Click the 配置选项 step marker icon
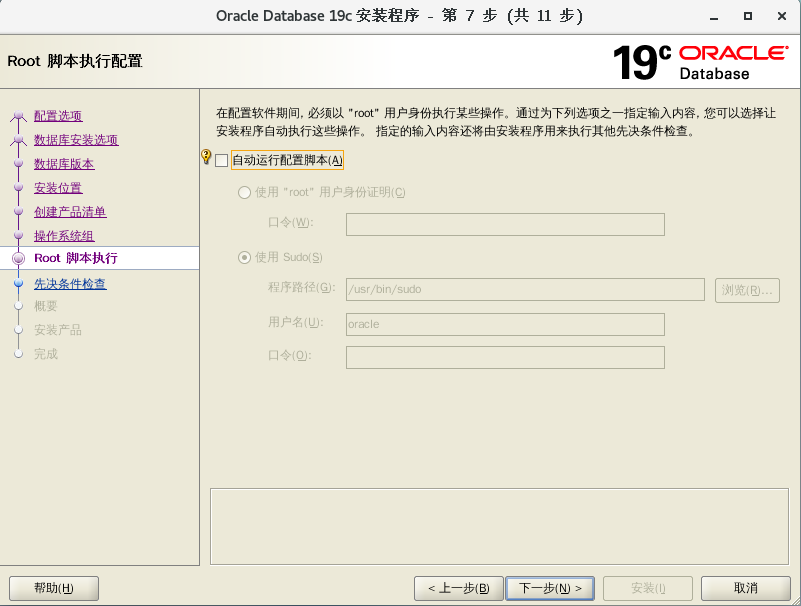801x606 pixels. (x=18, y=115)
